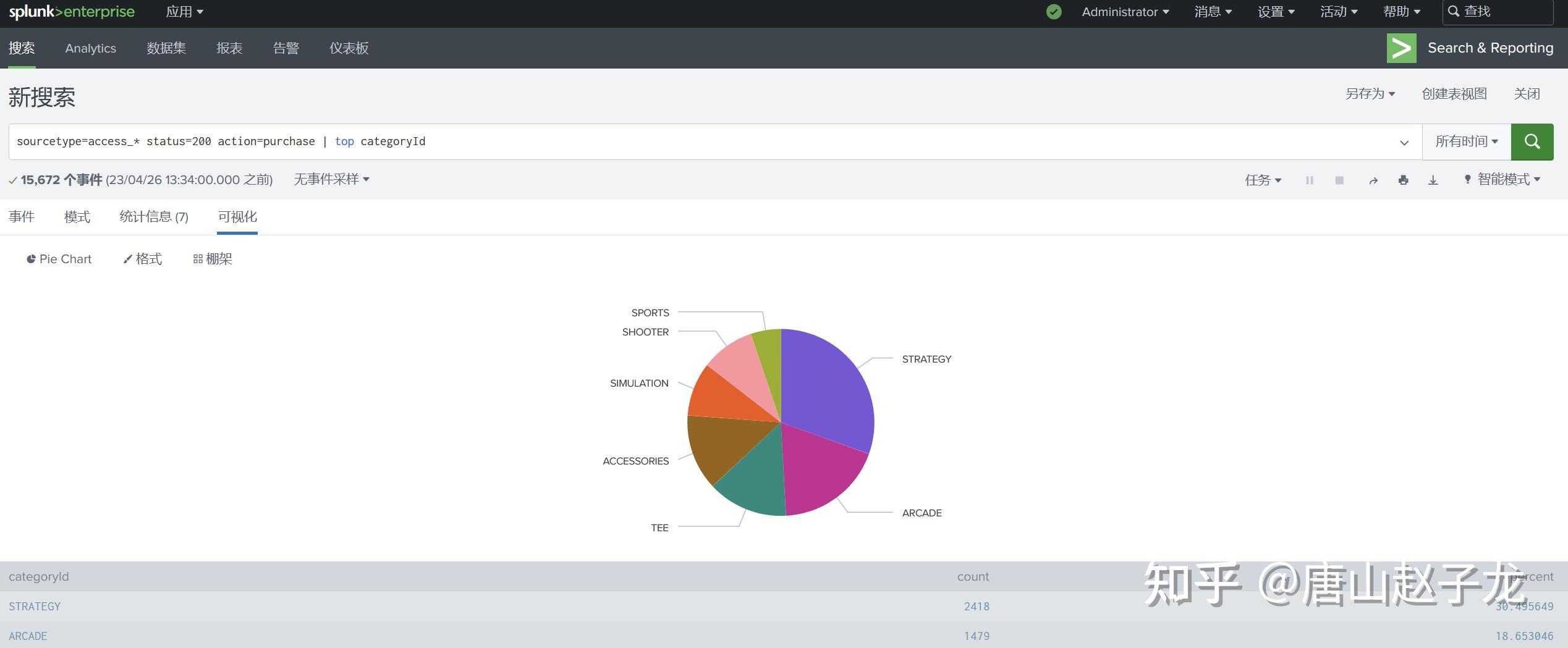The width and height of the screenshot is (1568, 648).
Task: Click the ARCADE chart label
Action: (x=922, y=513)
